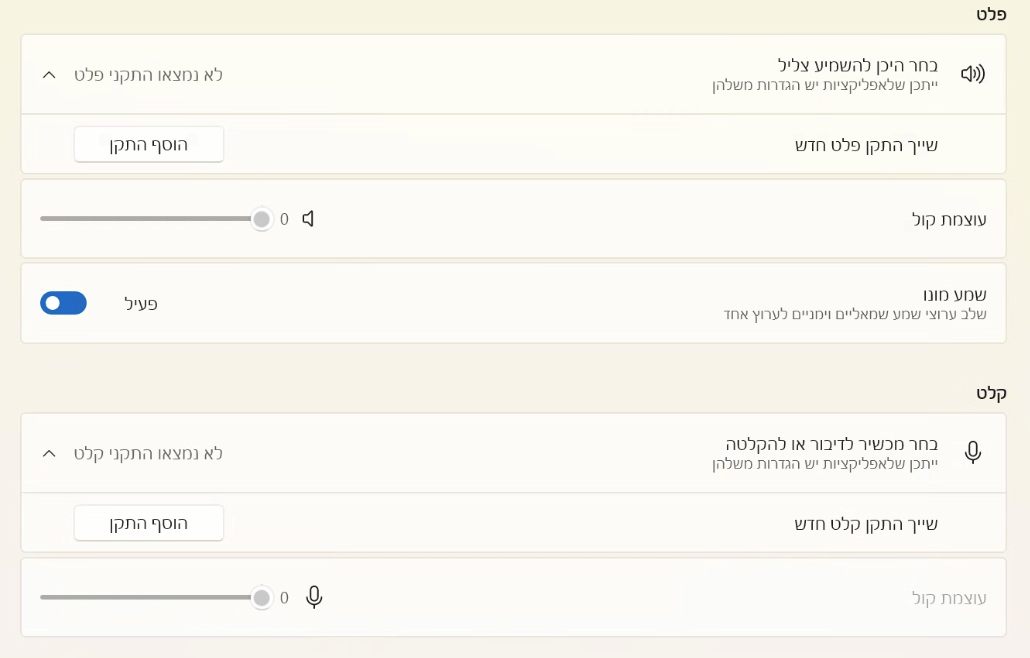This screenshot has width=1030, height=658.
Task: Click the 'שייך התקן פלט חדש' label
Action: click(x=866, y=145)
